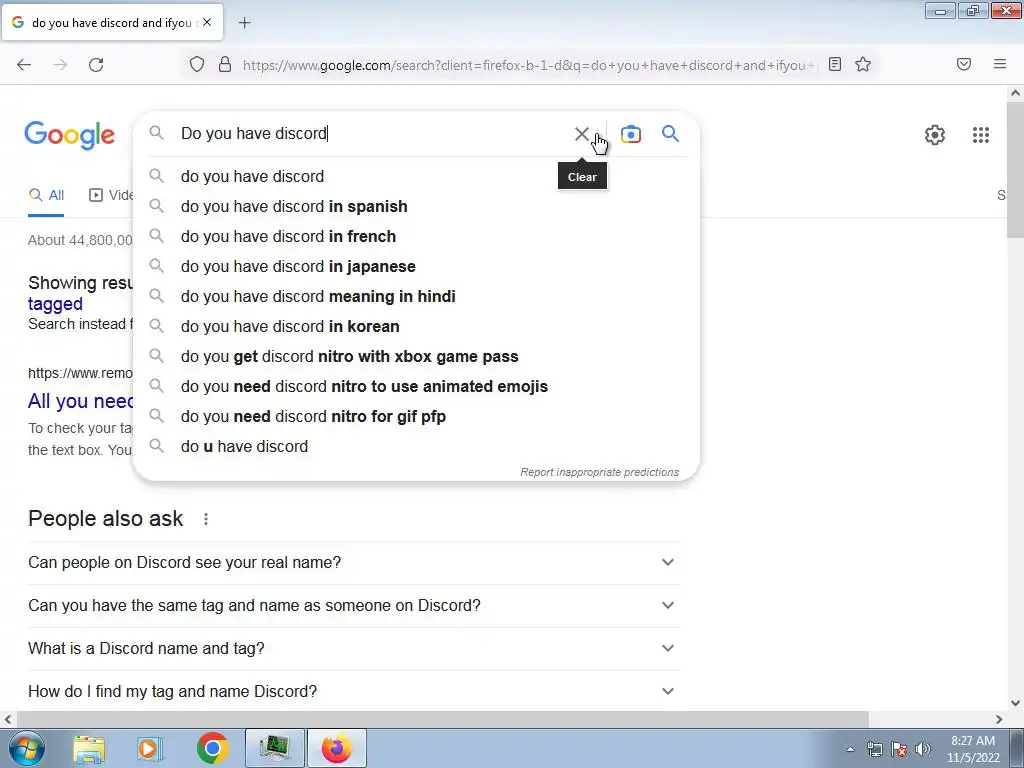This screenshot has height=768, width=1024.
Task: Choose suggestion 'do you have discord'
Action: (416, 176)
